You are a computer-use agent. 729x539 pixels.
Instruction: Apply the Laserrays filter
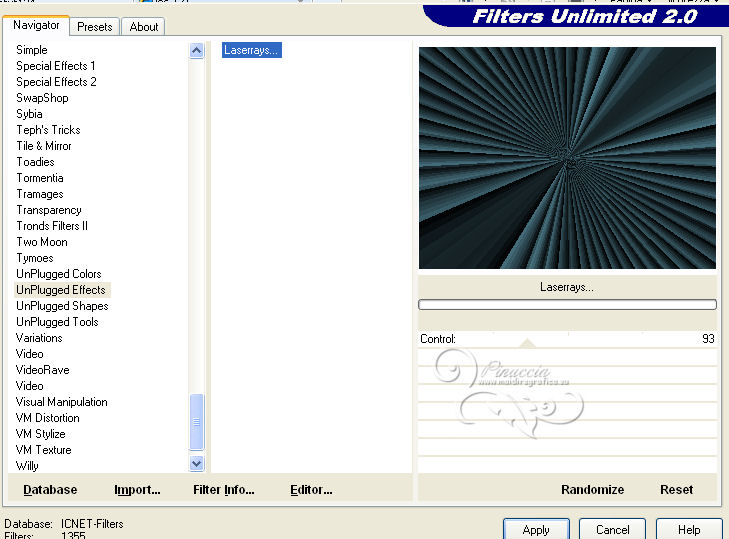(536, 530)
